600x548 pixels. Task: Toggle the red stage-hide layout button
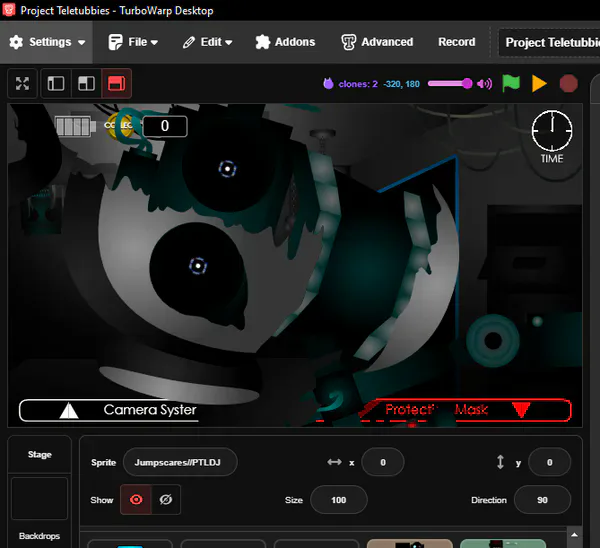coord(117,83)
